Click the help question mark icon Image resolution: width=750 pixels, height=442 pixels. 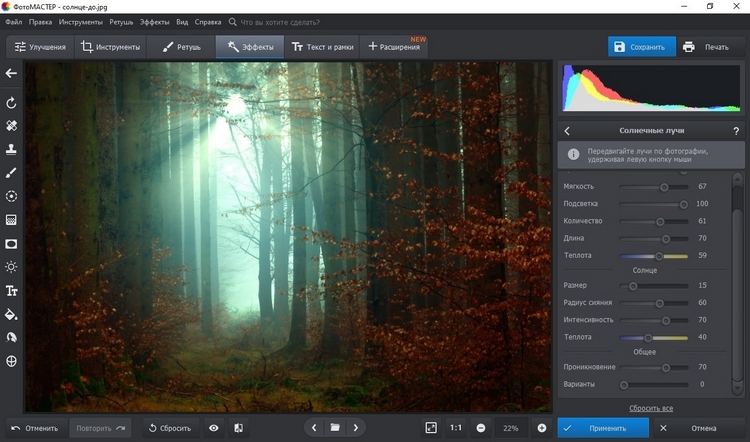(x=735, y=131)
